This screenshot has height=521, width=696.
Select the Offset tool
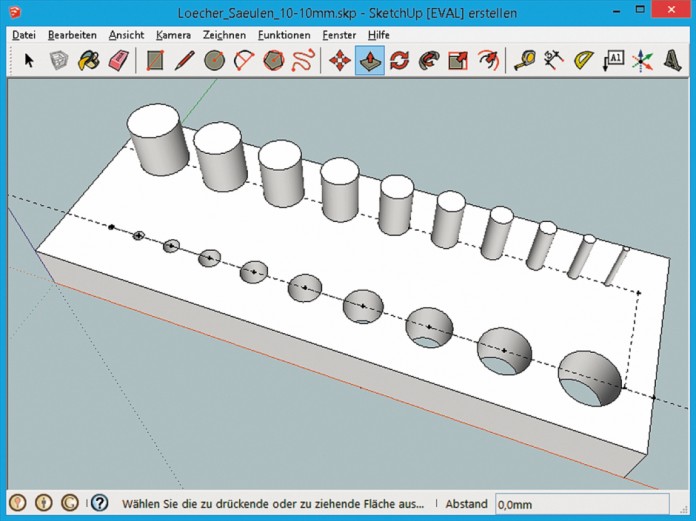[488, 61]
